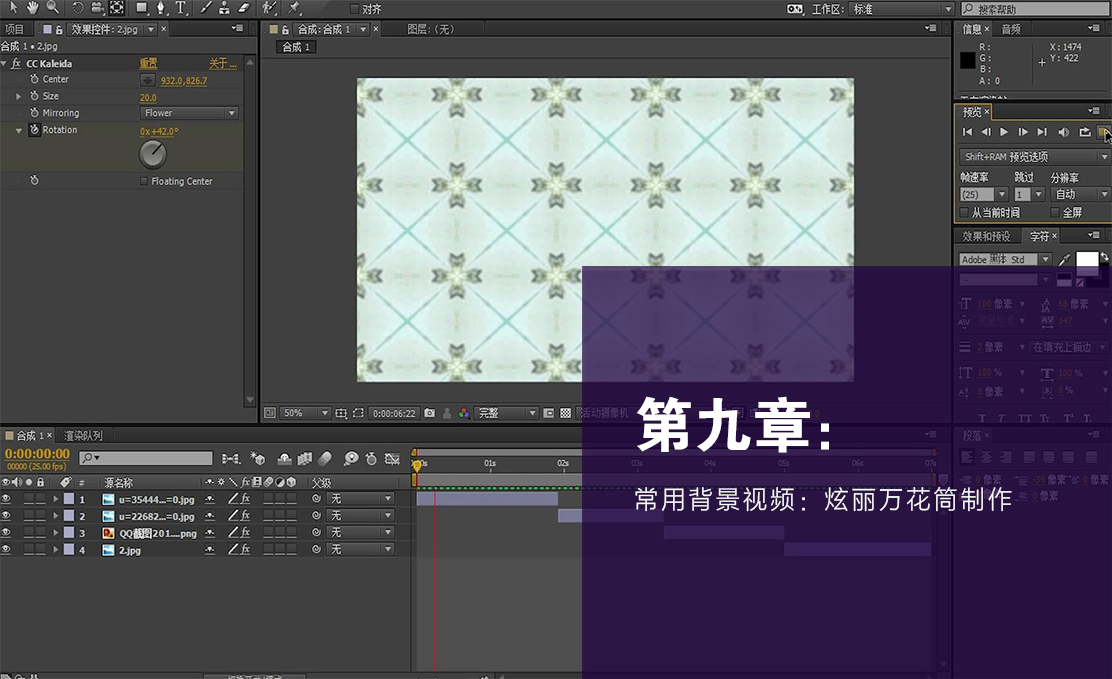Screen dimensions: 1112x679
Task: Click the Center value 932.0,826.7
Action: tap(184, 81)
